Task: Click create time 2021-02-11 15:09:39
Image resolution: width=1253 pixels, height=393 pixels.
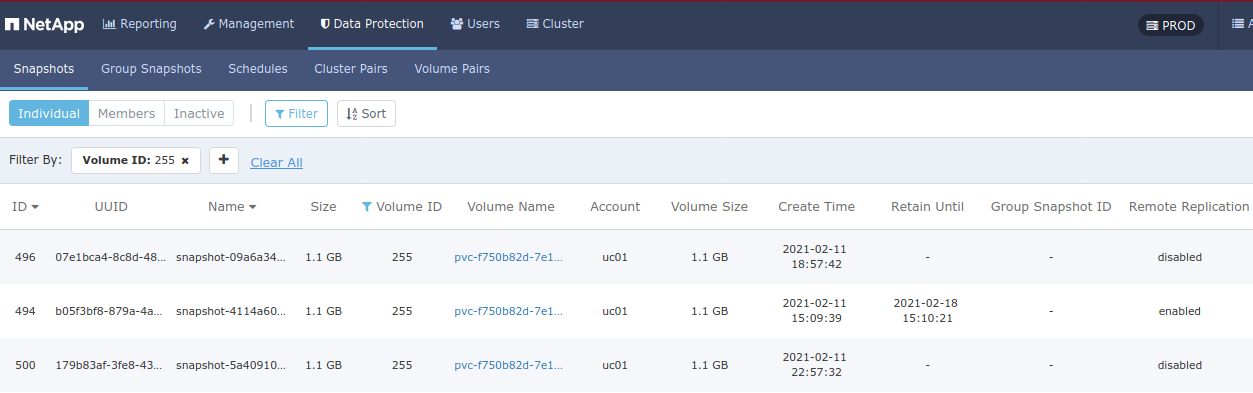Action: click(816, 311)
